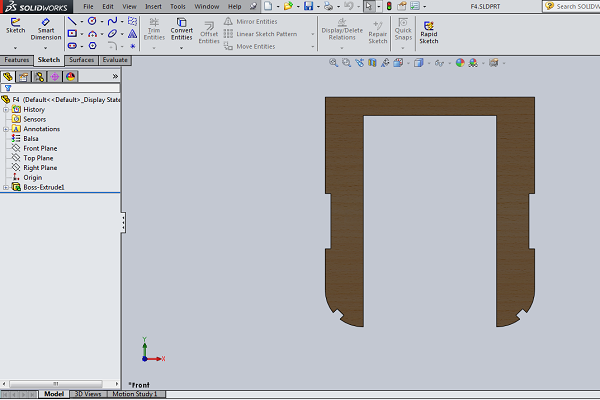This screenshot has width=600, height=400.
Task: Toggle the Select cursor tool
Action: click(368, 6)
